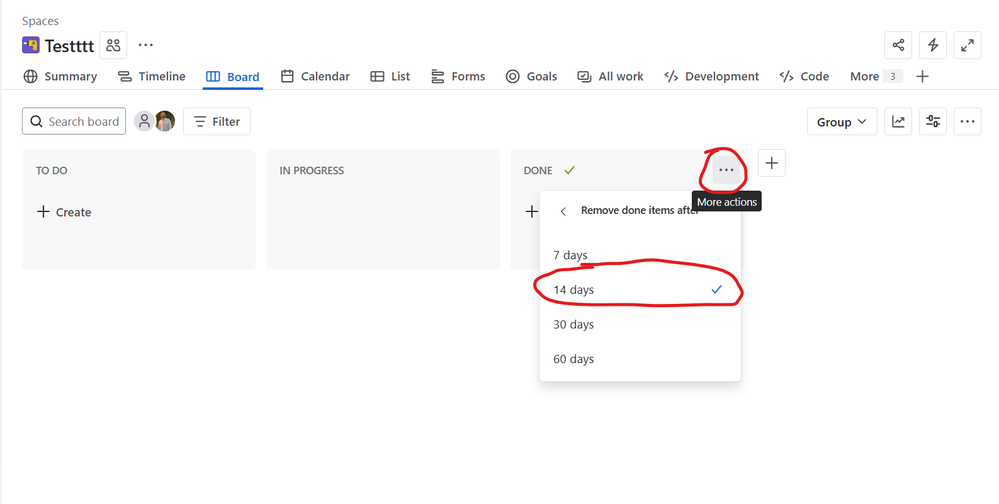
Task: Open project more options next to Testttt title
Action: [146, 45]
